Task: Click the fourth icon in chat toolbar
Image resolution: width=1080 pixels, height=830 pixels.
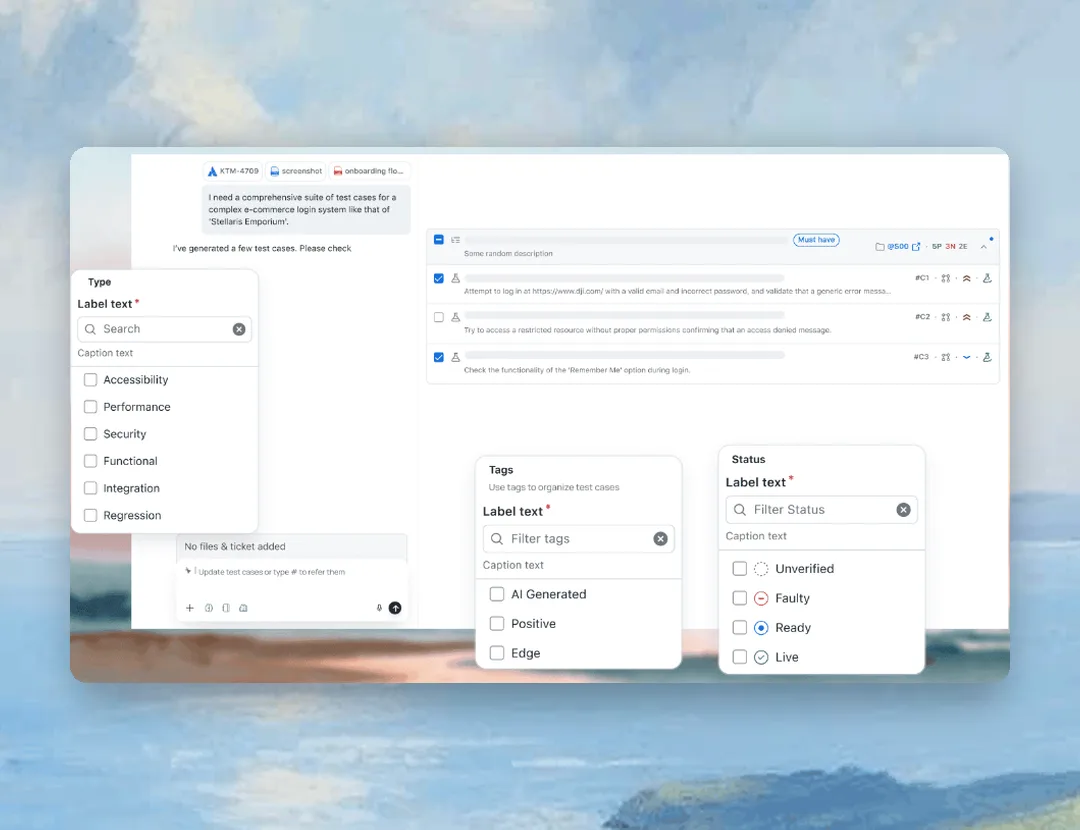Action: (x=243, y=608)
